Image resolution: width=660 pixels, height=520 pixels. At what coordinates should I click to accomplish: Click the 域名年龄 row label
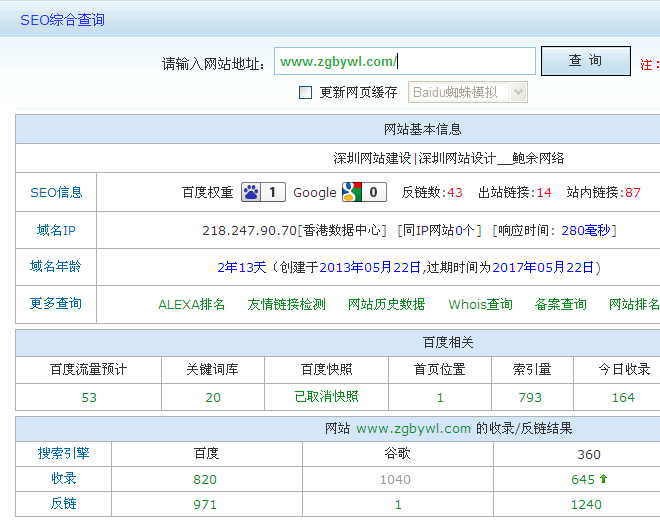[56, 267]
